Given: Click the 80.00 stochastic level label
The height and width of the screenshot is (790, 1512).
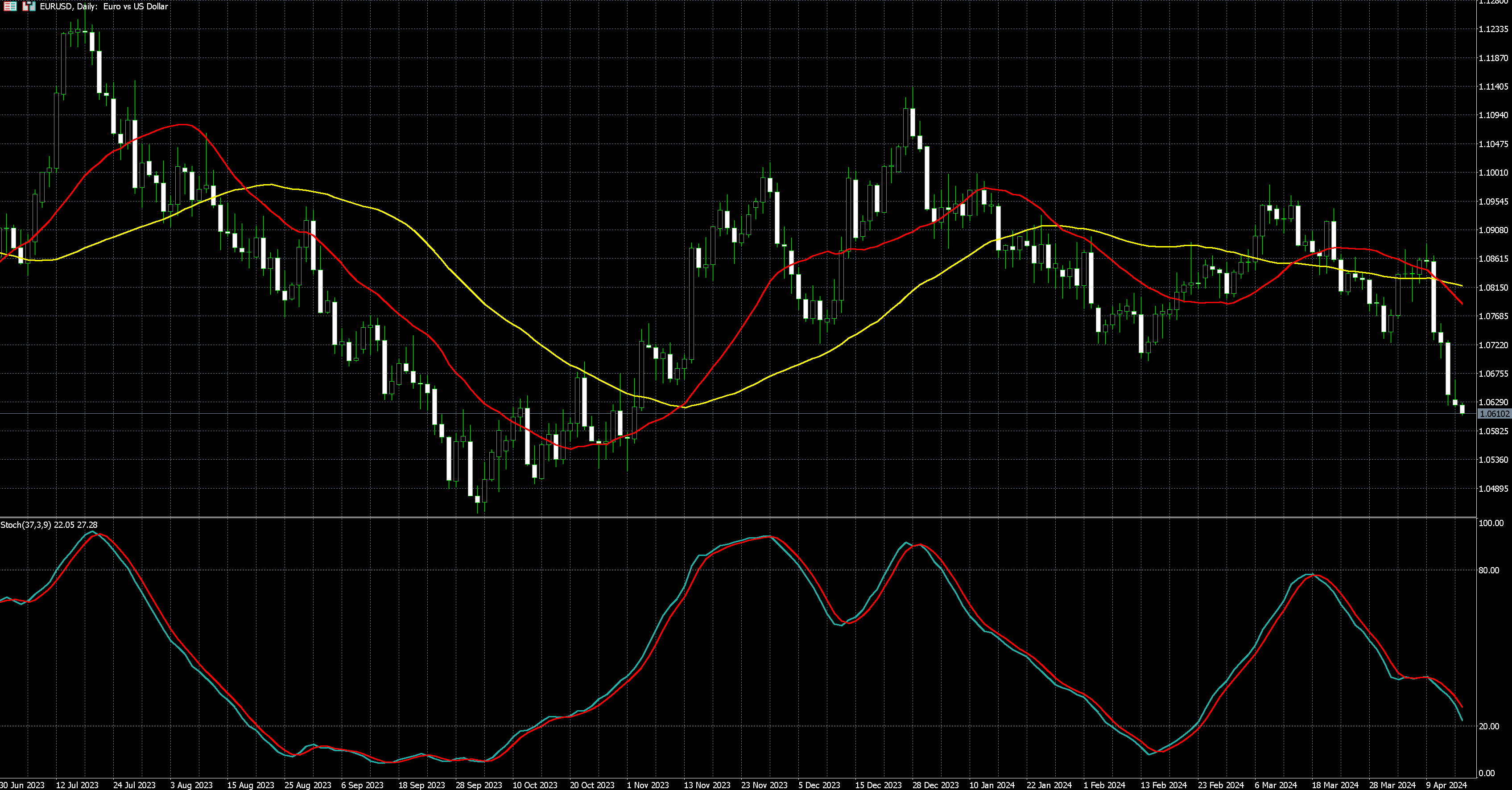Looking at the screenshot, I should (x=1488, y=570).
